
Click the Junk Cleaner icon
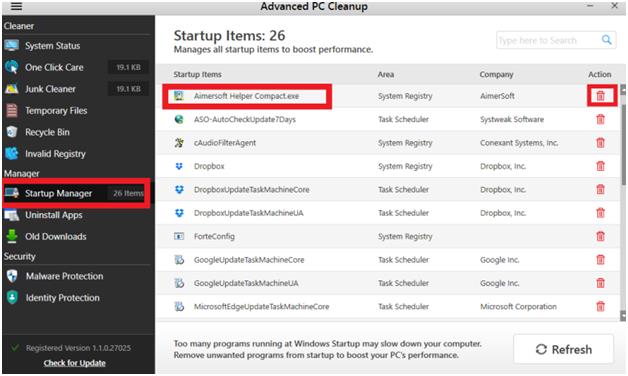pos(12,88)
